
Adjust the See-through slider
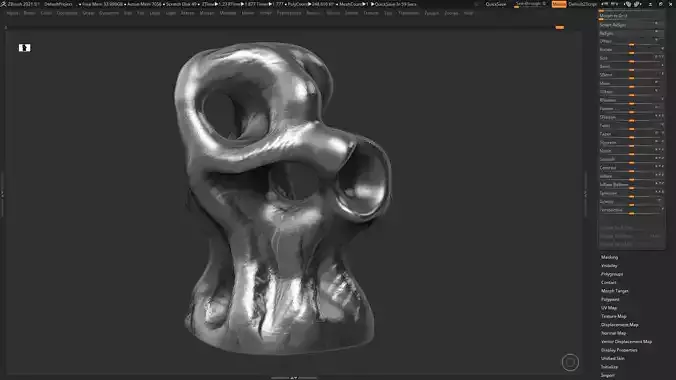(531, 4)
